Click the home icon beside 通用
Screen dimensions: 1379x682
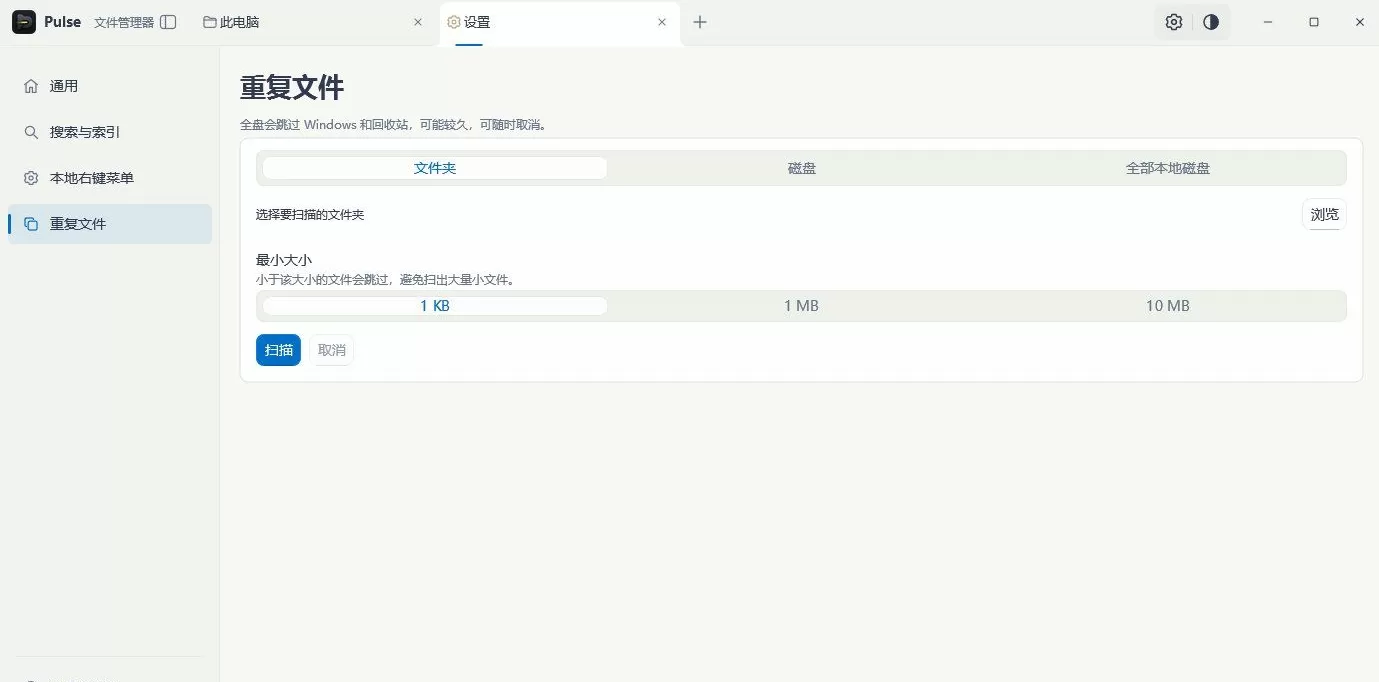31,86
